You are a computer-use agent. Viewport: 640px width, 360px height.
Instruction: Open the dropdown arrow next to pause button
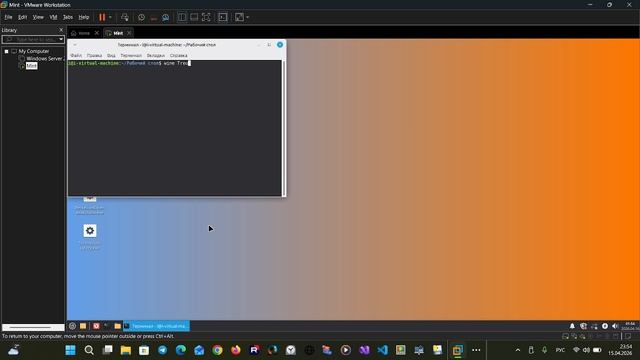click(110, 17)
